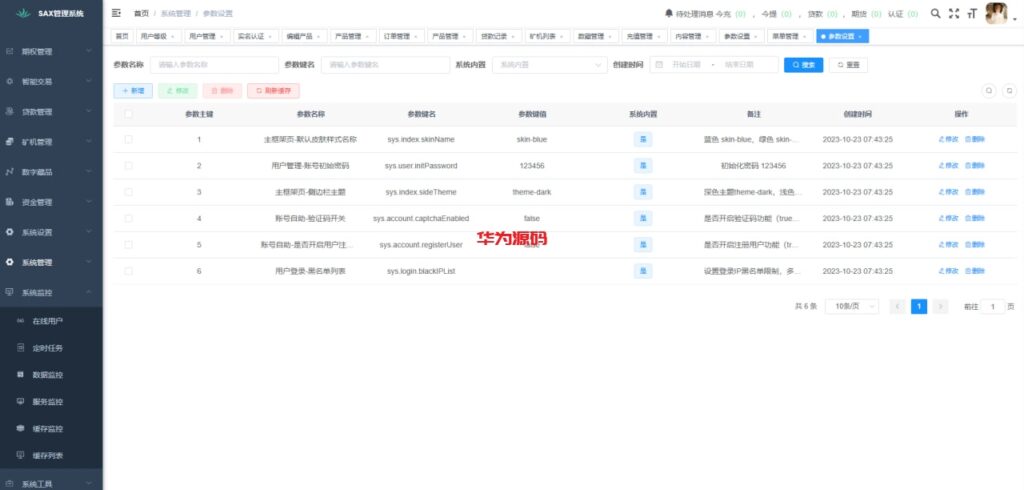Focus the 参数名称 input field

(x=214, y=65)
